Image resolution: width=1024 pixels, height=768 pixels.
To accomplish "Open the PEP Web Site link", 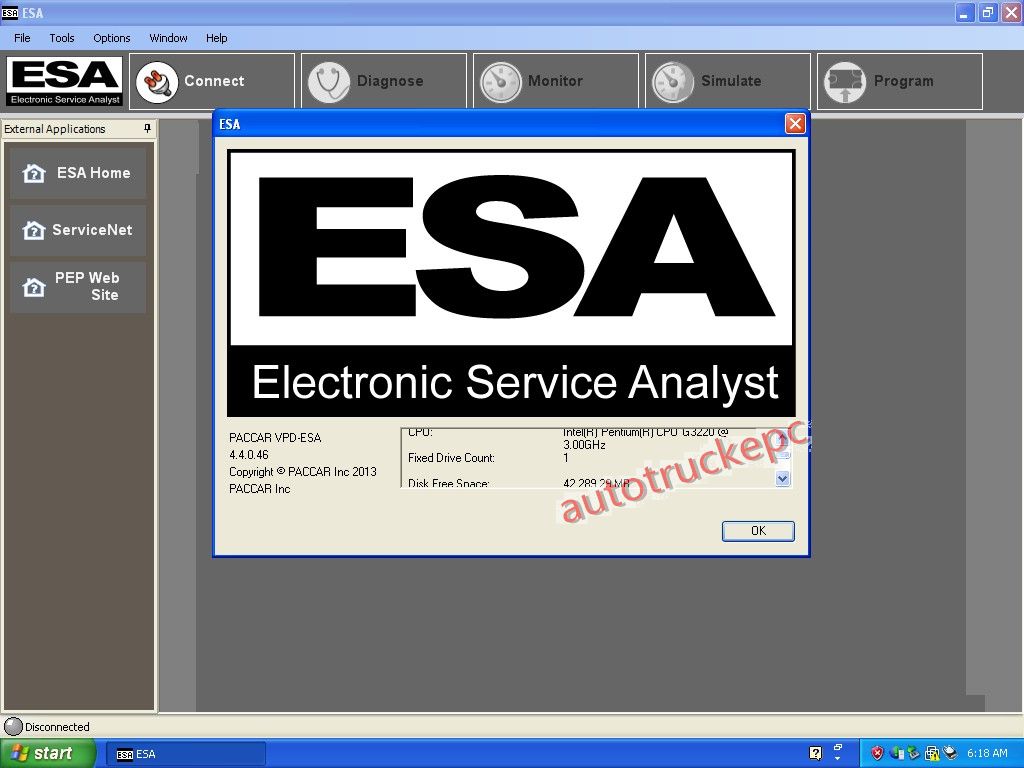I will pos(78,287).
